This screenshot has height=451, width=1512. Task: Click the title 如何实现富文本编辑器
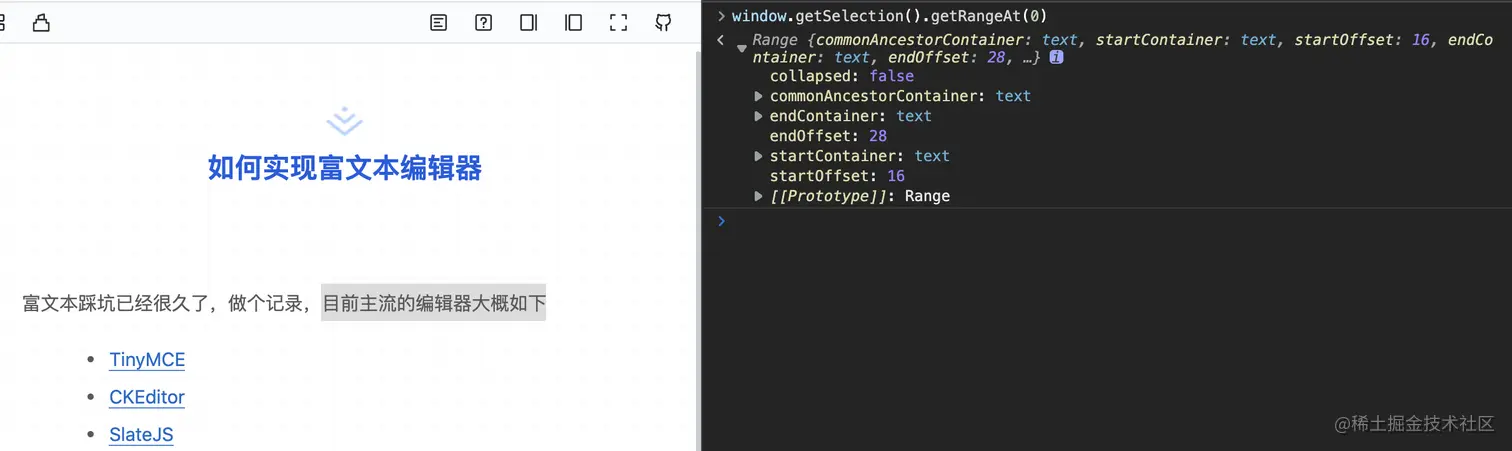tap(345, 168)
